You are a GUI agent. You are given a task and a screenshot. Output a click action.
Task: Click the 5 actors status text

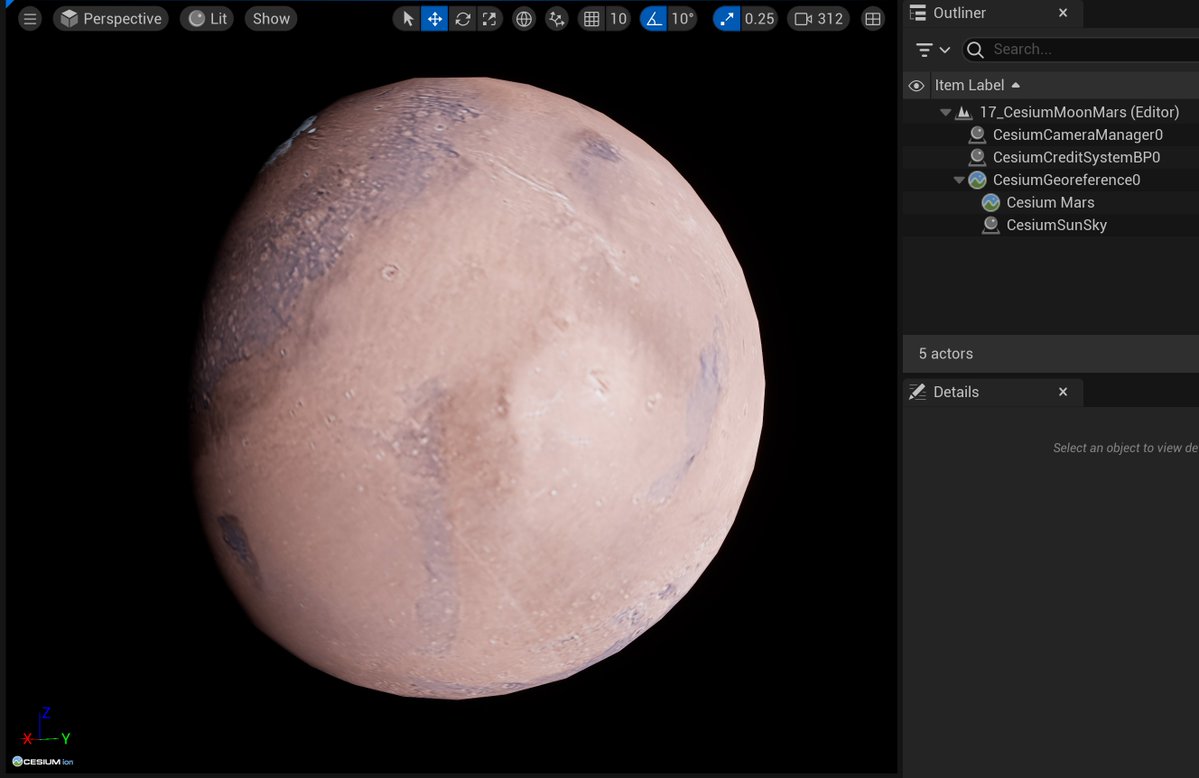coord(946,353)
